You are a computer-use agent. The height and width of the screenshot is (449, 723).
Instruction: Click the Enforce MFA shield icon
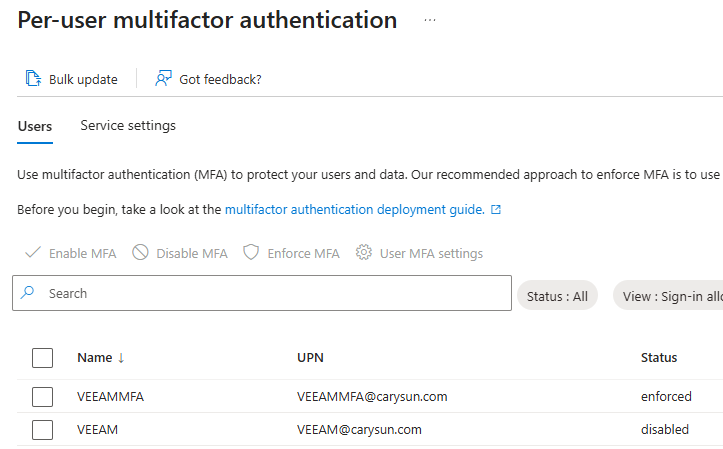(x=251, y=253)
